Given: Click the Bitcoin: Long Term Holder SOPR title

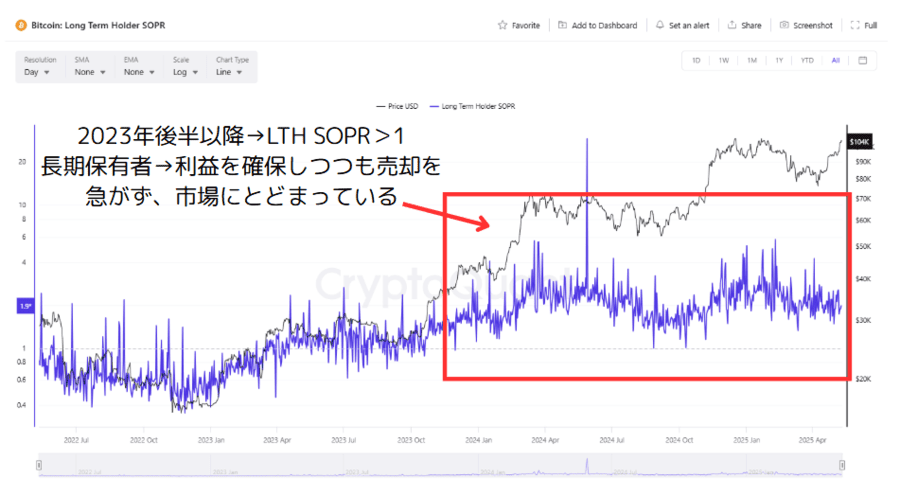Looking at the screenshot, I should point(98,25).
